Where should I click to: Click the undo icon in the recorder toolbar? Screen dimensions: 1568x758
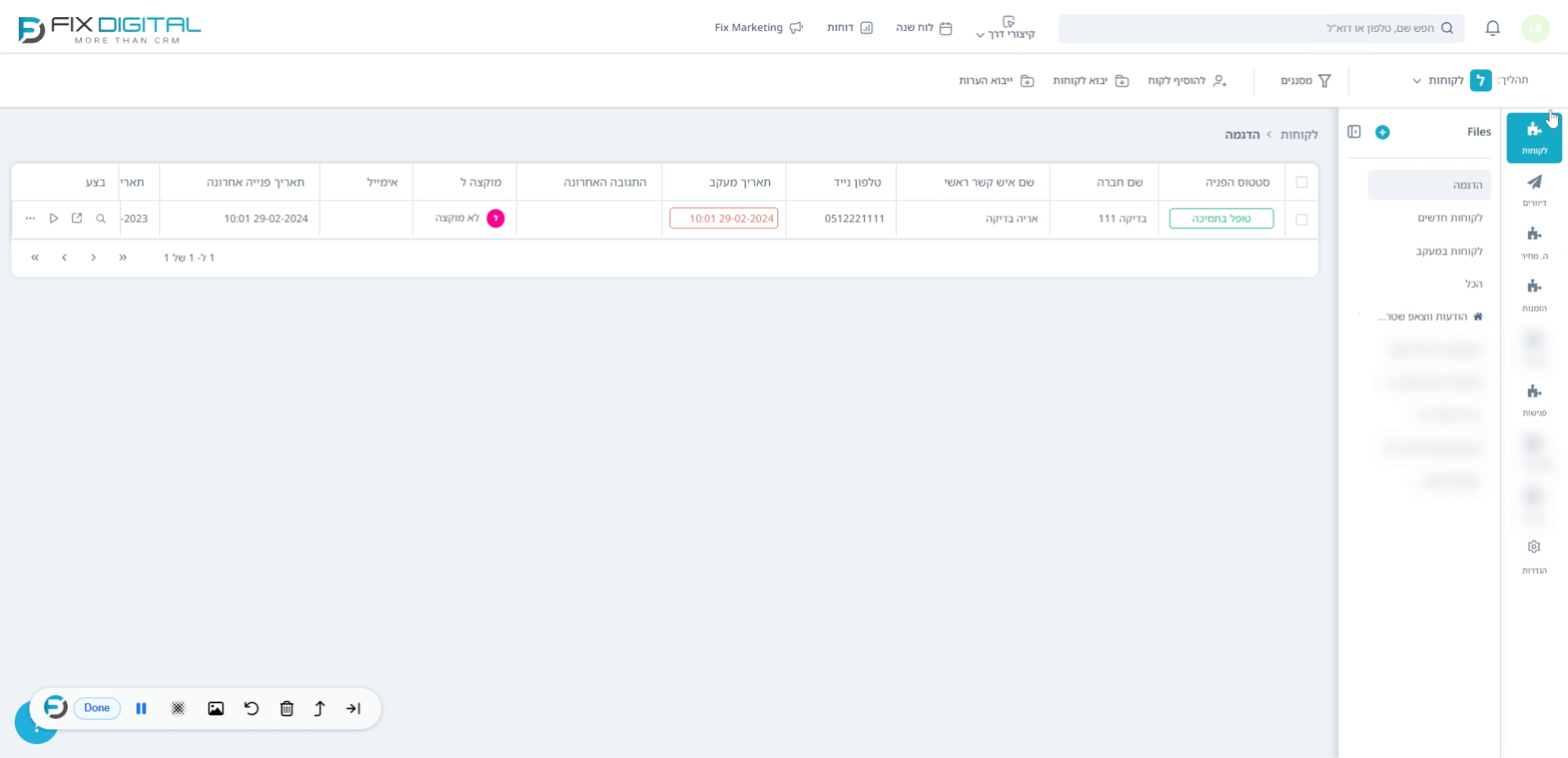click(x=252, y=708)
